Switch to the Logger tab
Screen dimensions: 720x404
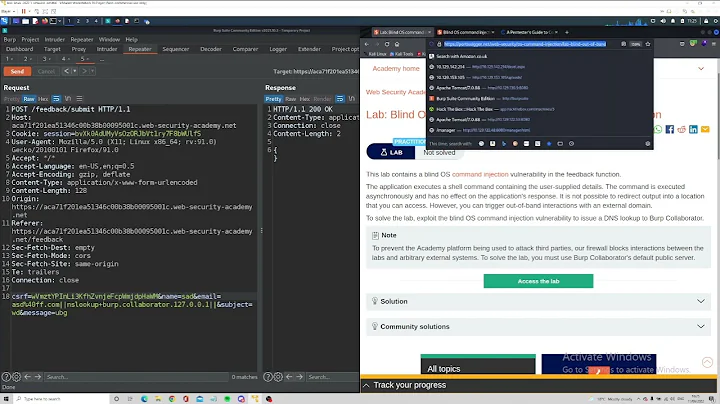pos(278,49)
